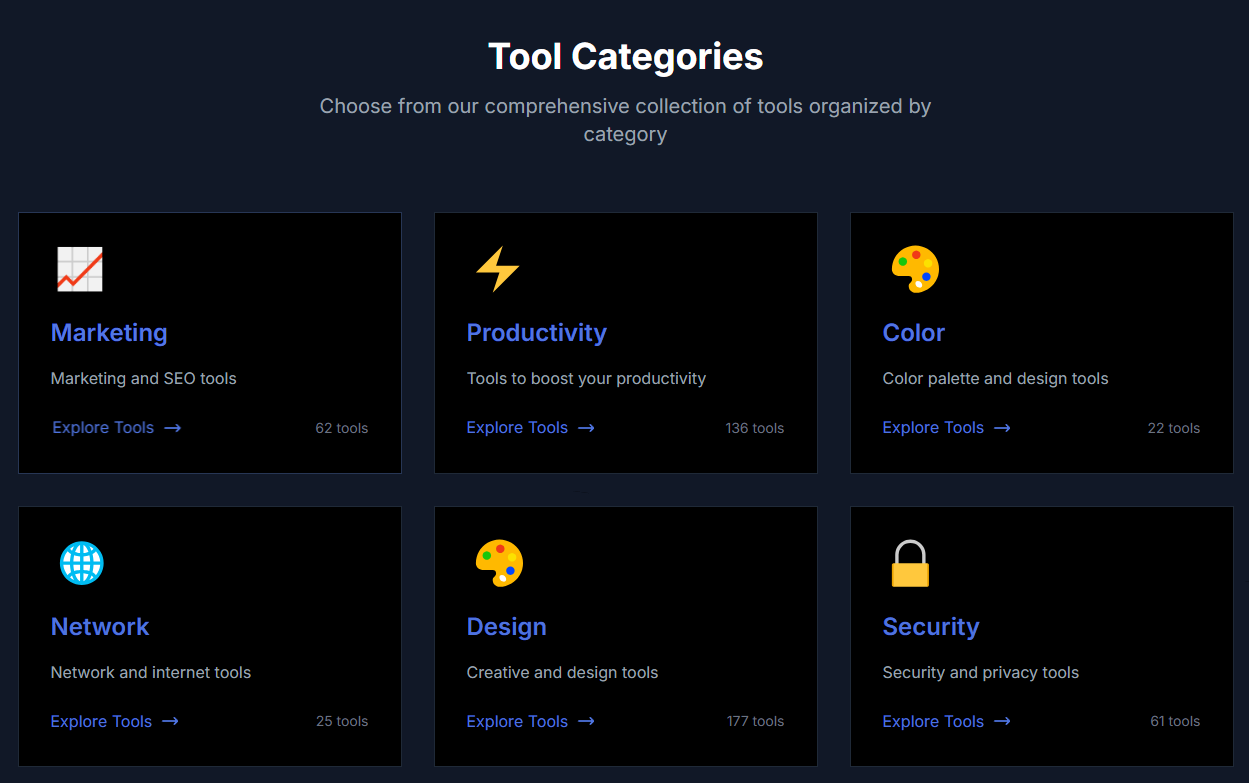This screenshot has height=783, width=1249.
Task: Click the 136 tools count label
Action: (x=755, y=427)
